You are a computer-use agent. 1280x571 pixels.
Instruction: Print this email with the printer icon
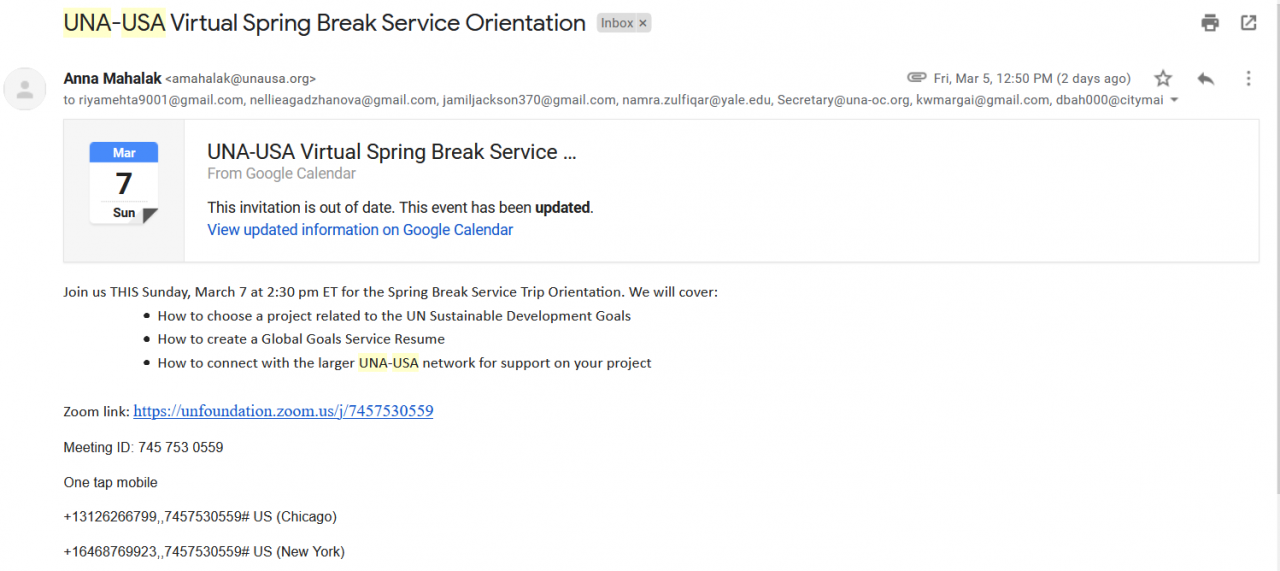click(x=1211, y=23)
